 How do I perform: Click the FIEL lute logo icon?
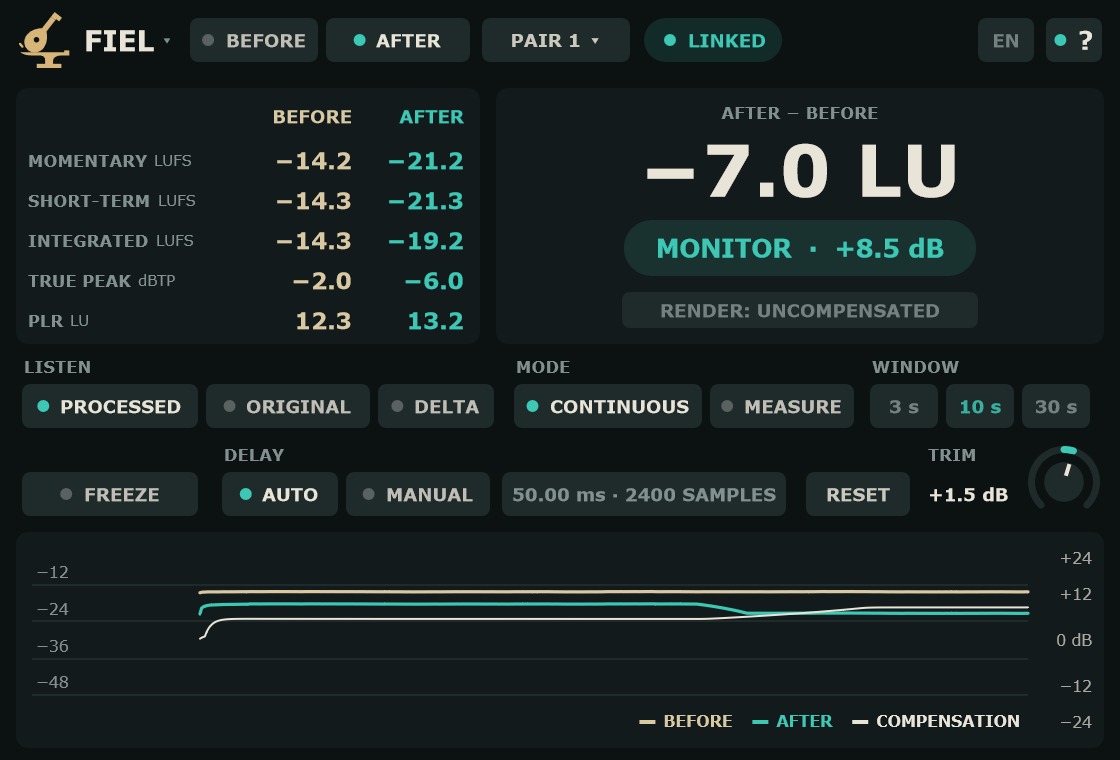point(44,41)
